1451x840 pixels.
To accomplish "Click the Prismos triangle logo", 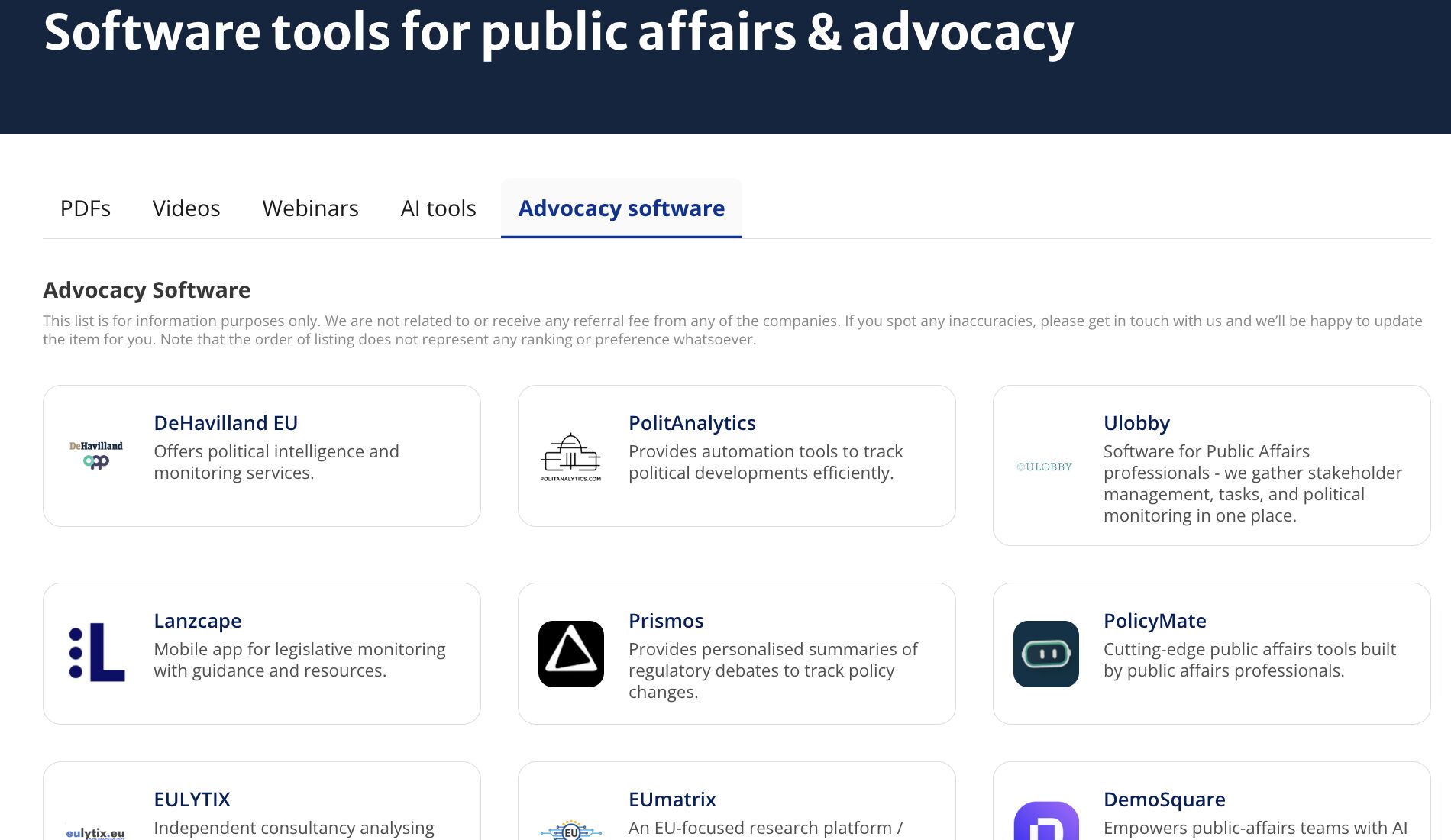I will [x=571, y=654].
